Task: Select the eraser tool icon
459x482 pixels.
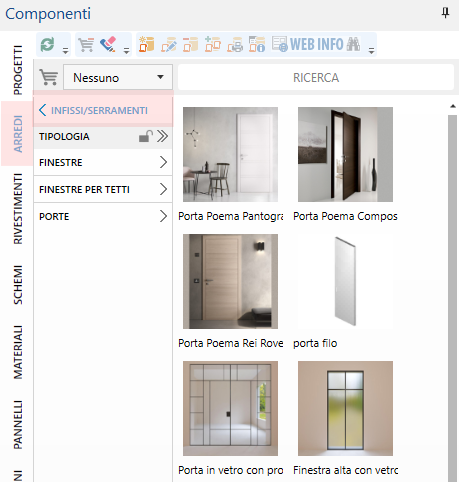Action: pos(108,44)
